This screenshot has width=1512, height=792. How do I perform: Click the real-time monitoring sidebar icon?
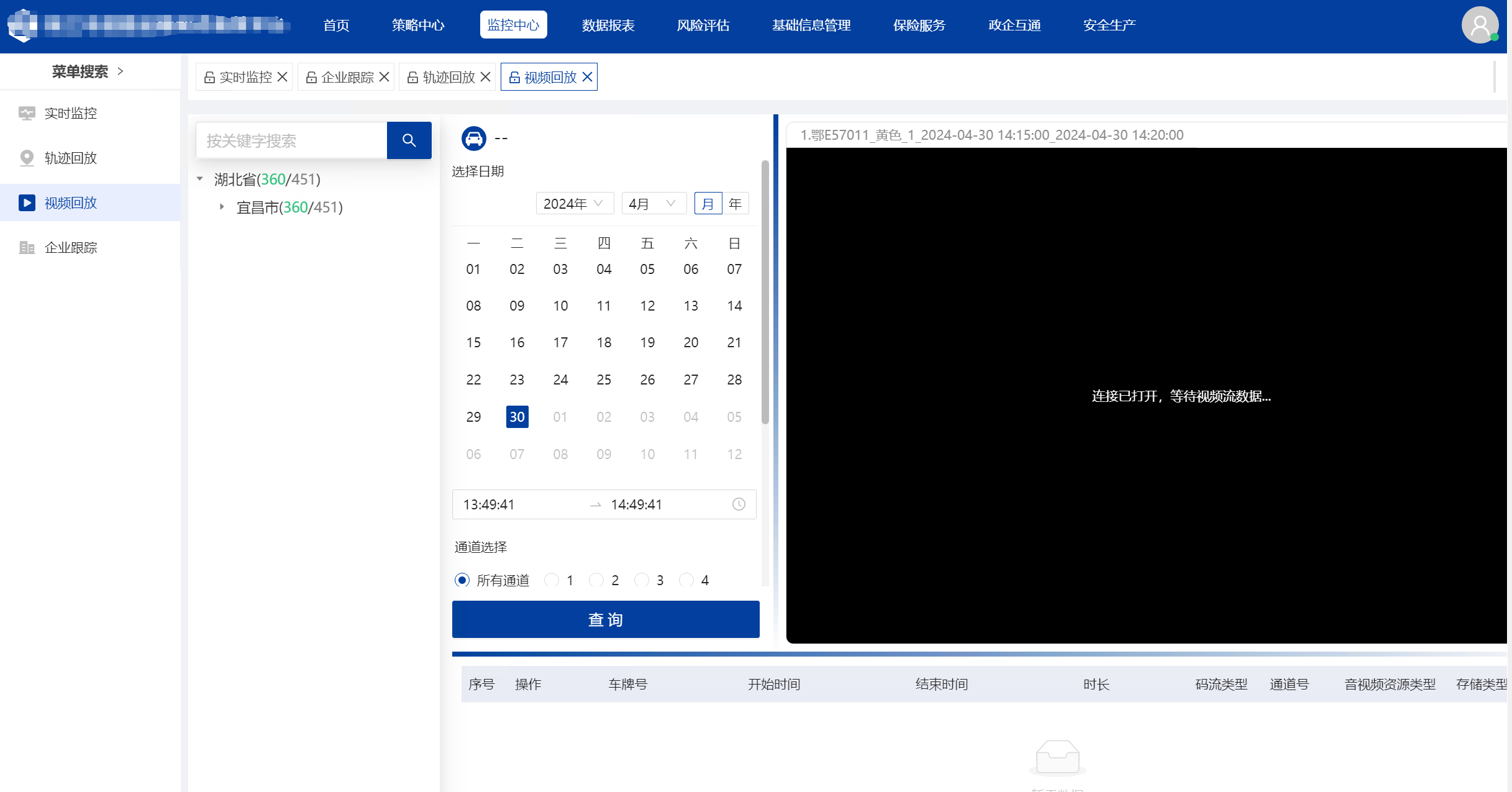[x=27, y=113]
